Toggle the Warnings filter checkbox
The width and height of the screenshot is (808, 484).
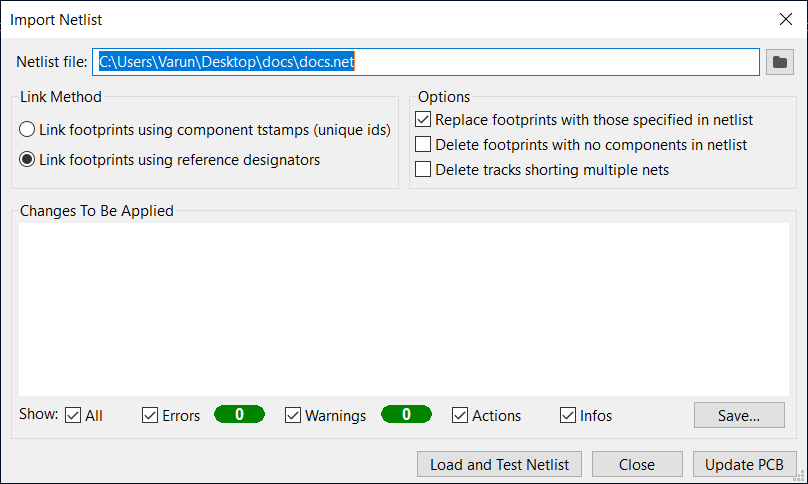coord(293,415)
